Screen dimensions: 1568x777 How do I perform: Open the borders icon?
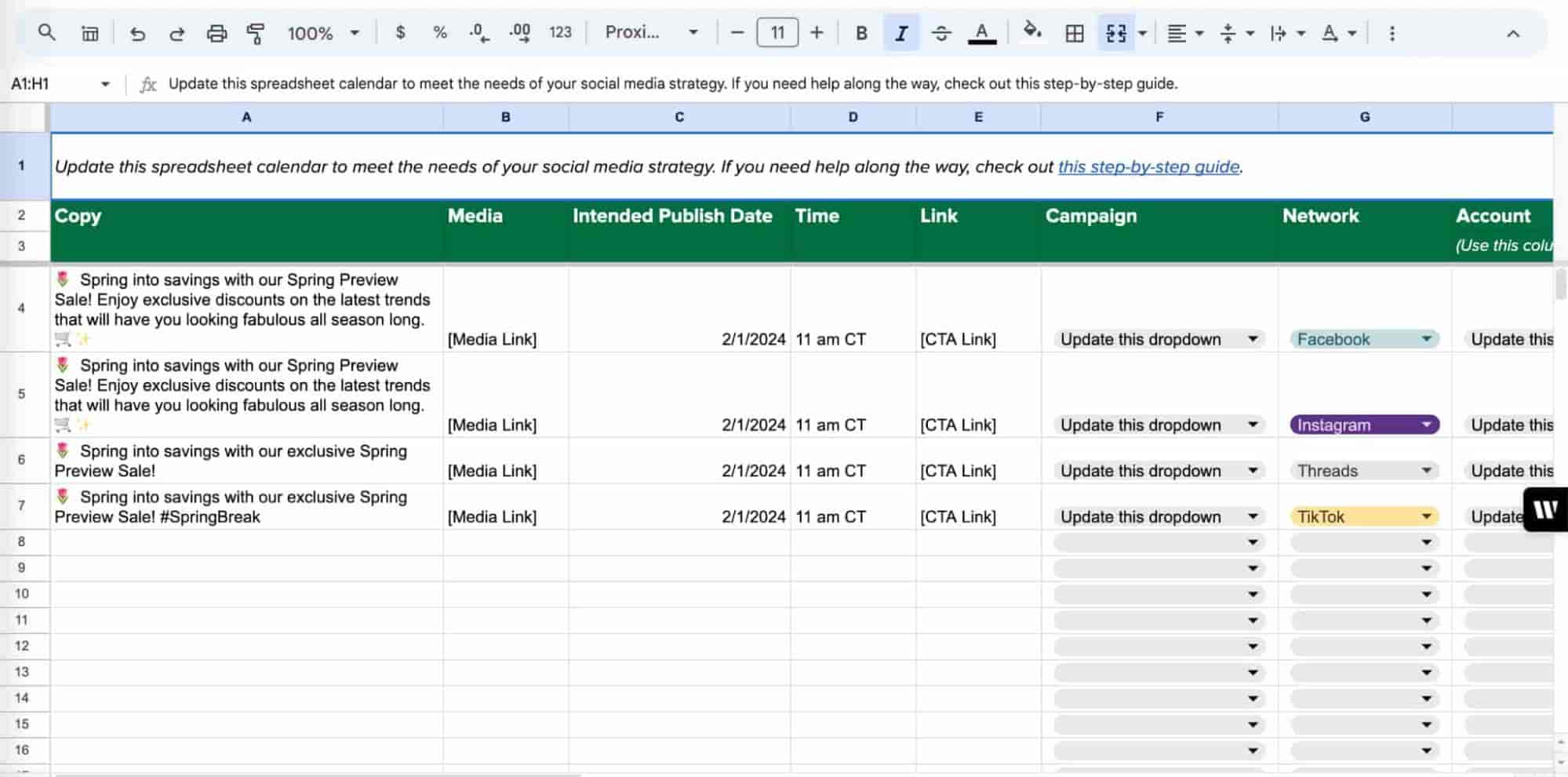1075,33
